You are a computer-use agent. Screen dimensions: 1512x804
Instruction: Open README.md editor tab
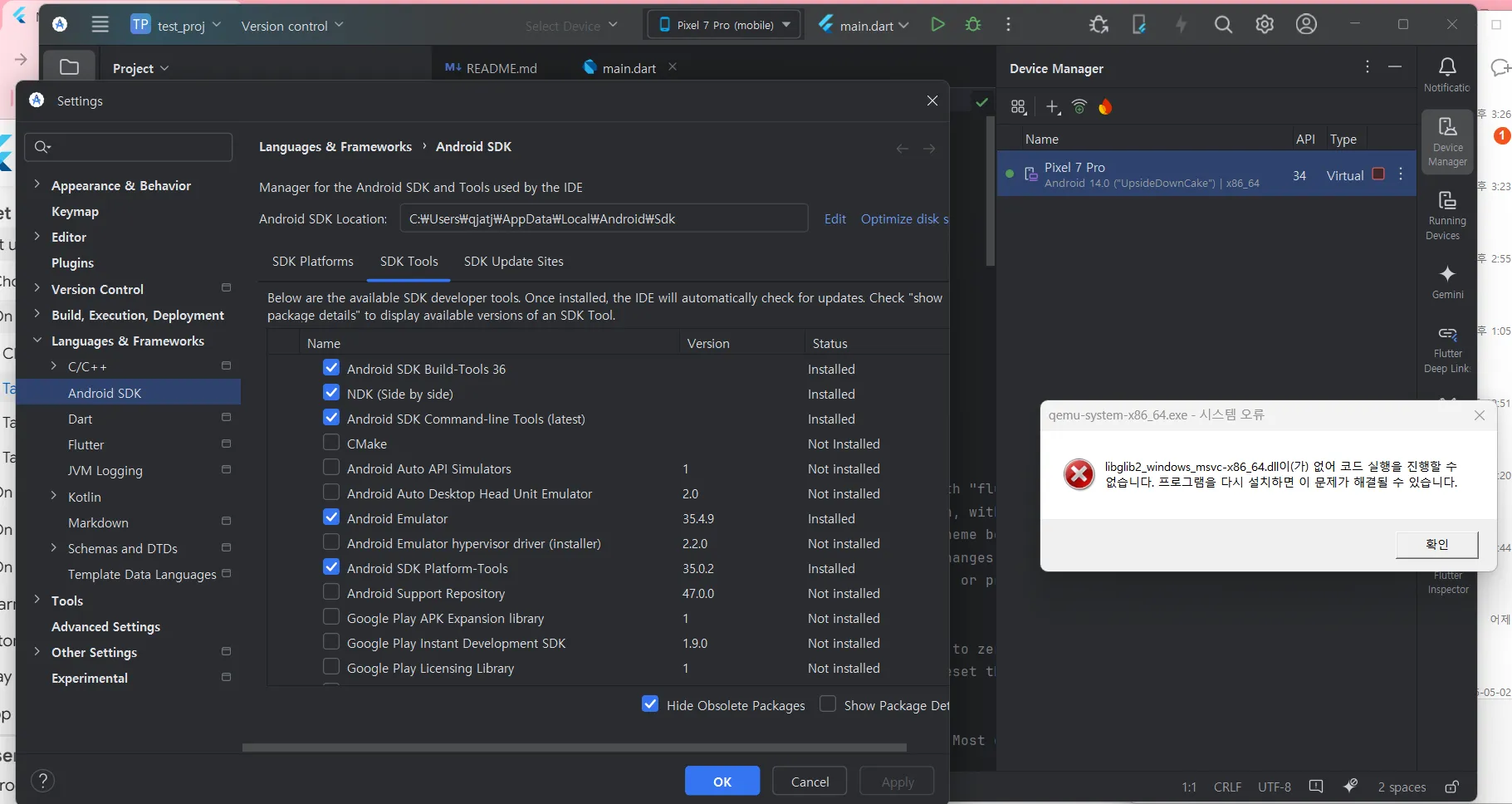click(x=492, y=68)
